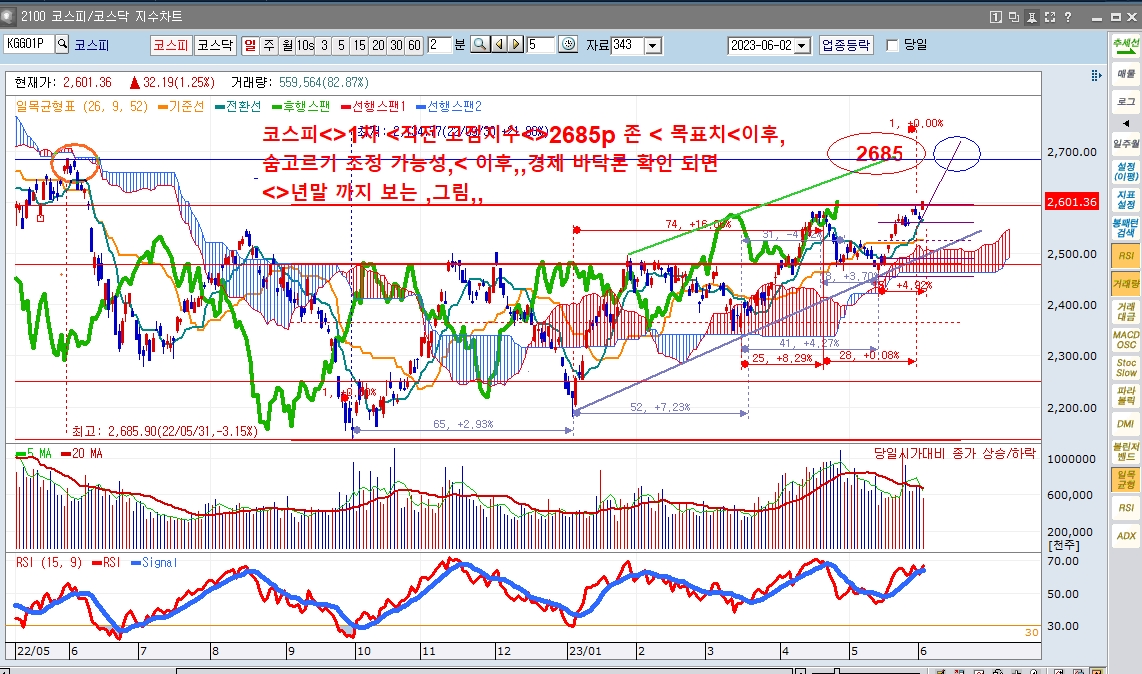Open the 자료 343 dropdown

653,45
